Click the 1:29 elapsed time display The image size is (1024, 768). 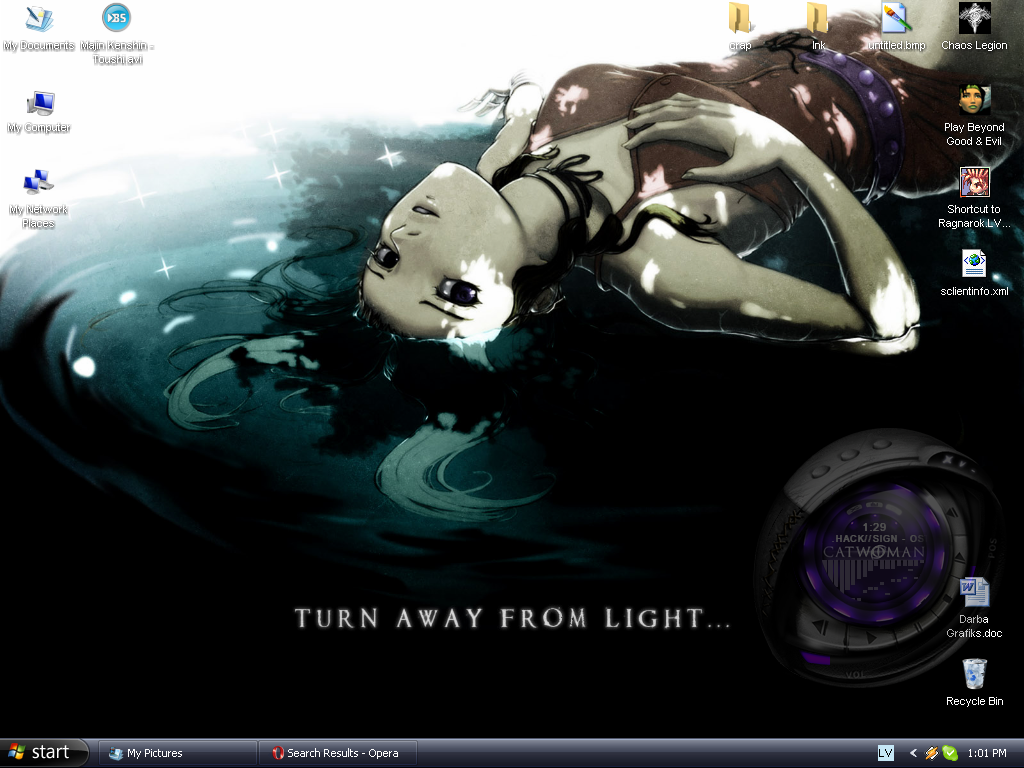[x=874, y=527]
